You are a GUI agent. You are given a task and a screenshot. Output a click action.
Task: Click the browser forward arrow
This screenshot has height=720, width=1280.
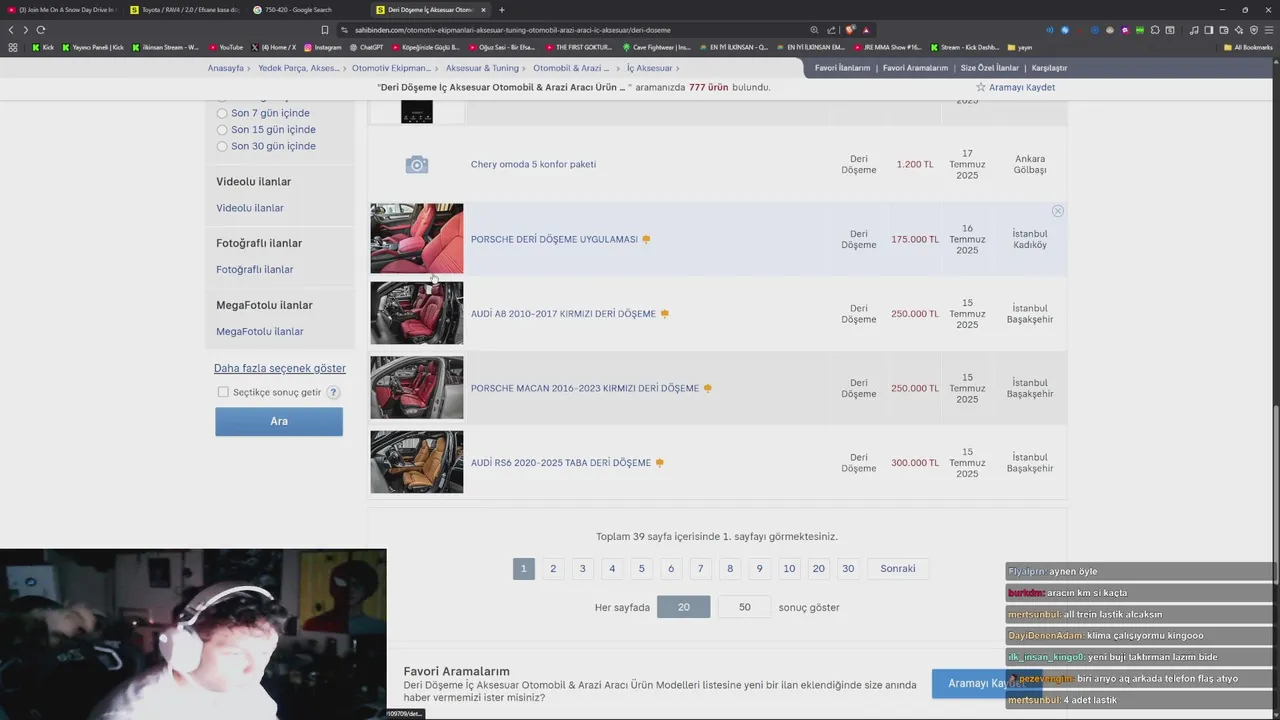(25, 30)
